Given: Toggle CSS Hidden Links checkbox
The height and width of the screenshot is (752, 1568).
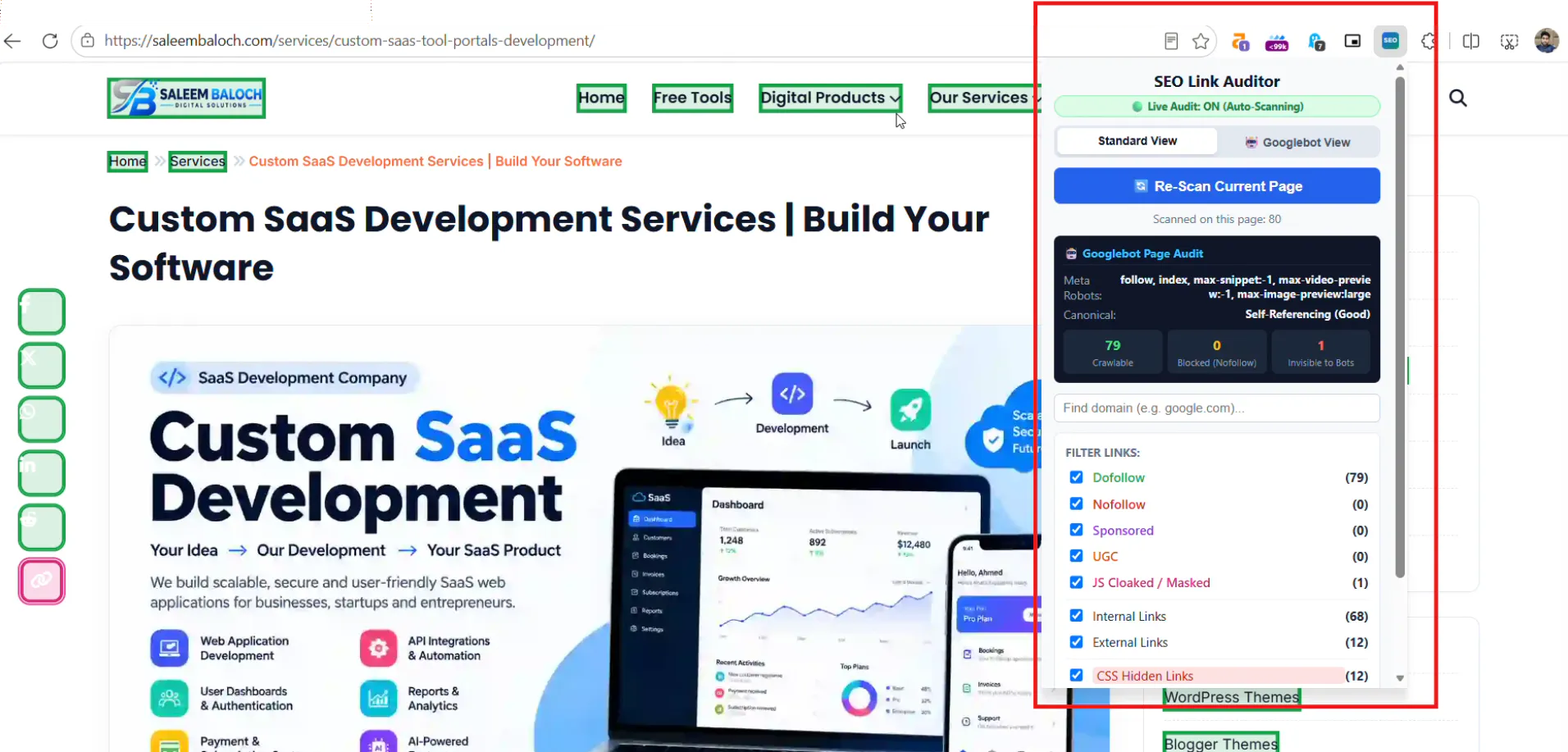Looking at the screenshot, I should pos(1076,675).
